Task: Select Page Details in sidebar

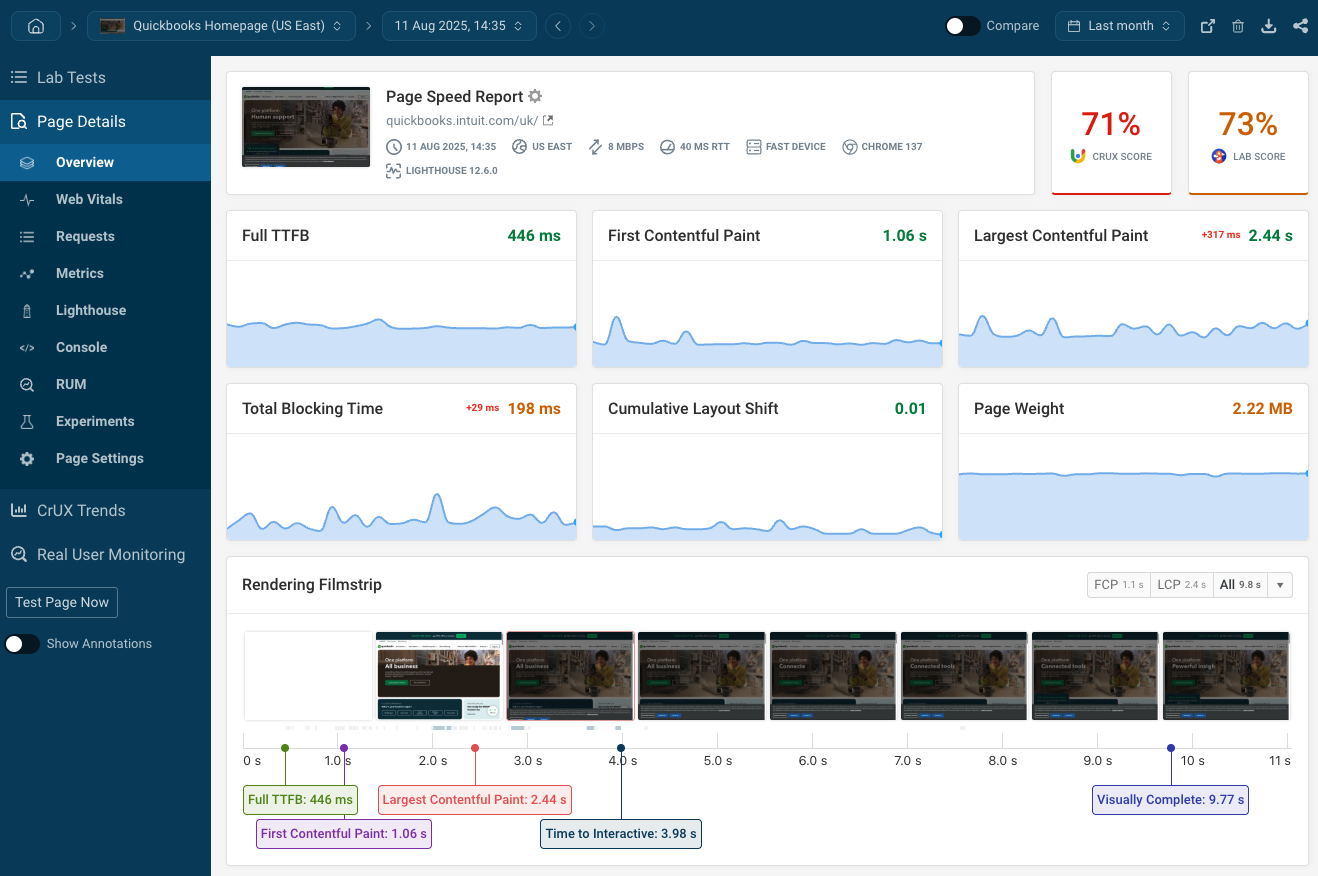Action: click(105, 122)
